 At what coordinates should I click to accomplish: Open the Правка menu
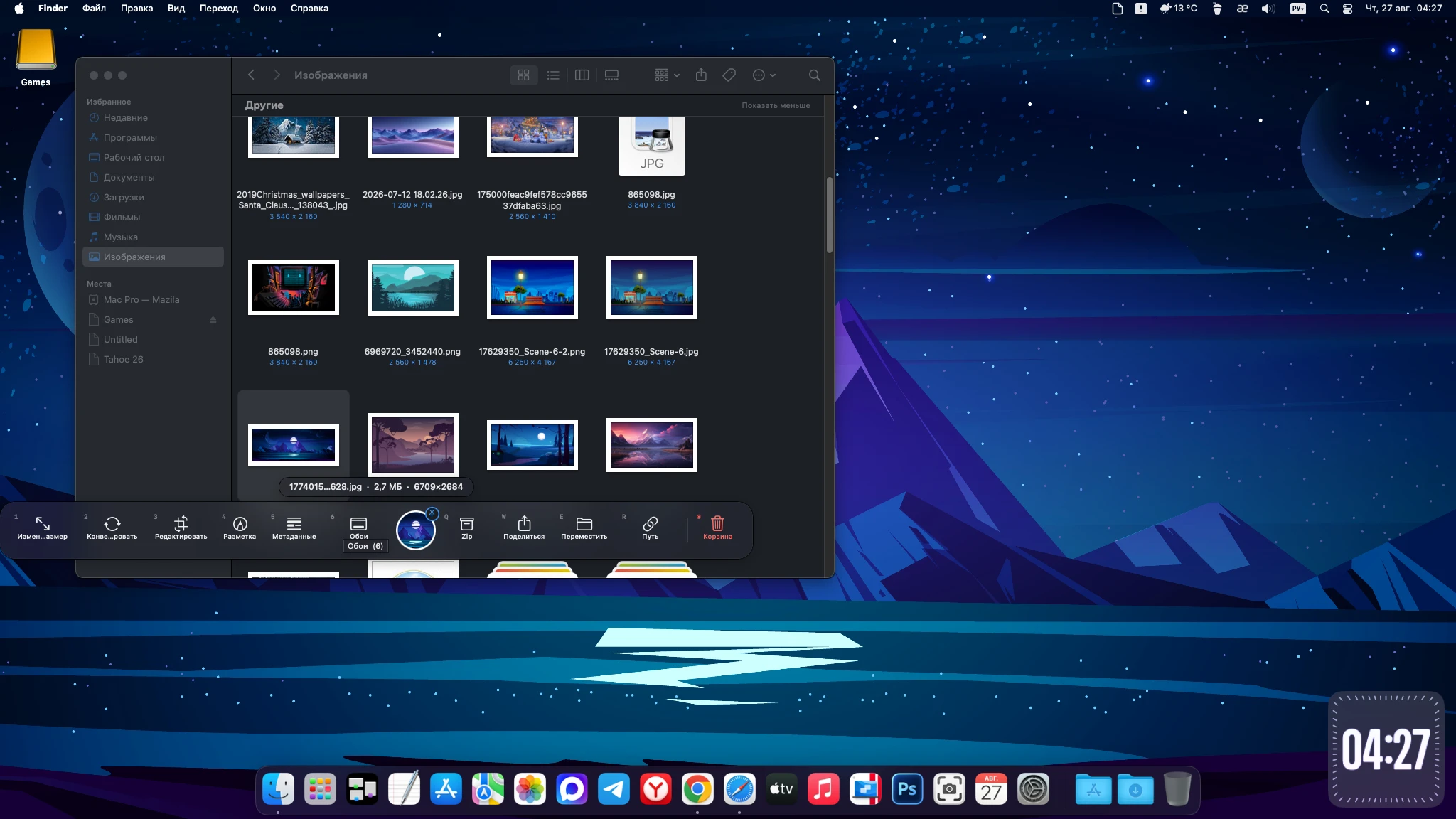click(x=136, y=9)
